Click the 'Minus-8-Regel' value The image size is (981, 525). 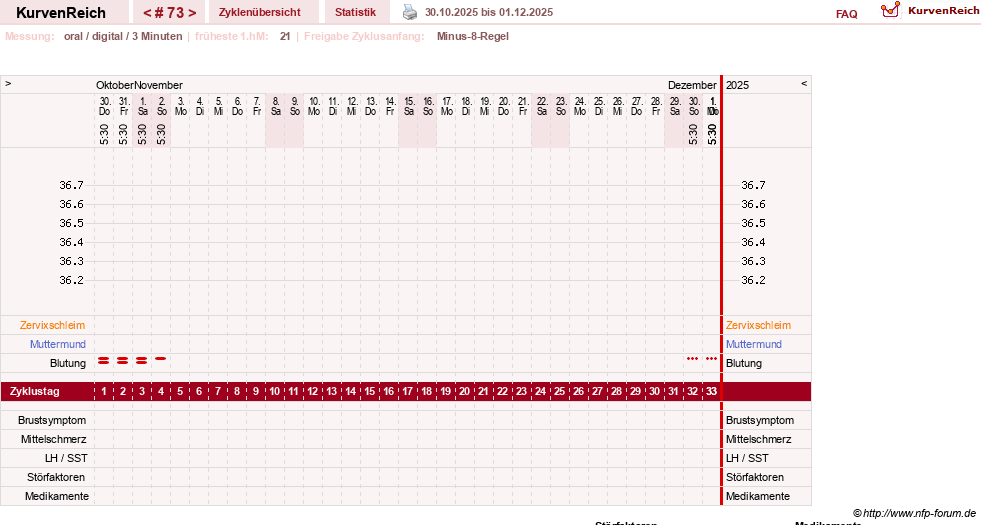point(473,36)
